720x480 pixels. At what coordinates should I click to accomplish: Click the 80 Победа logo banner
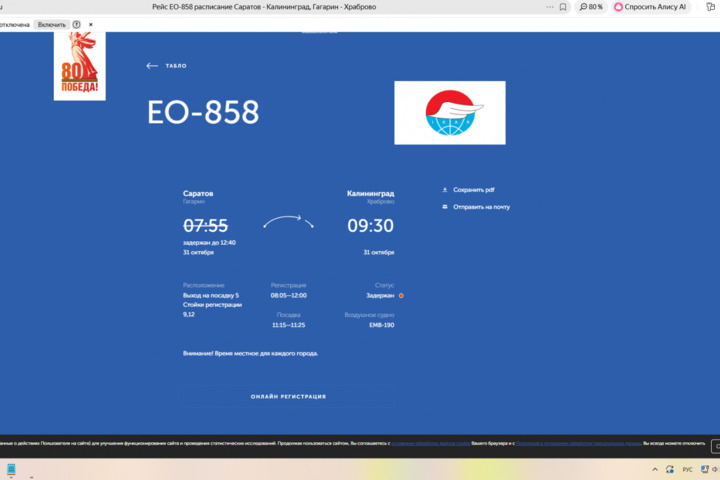(79, 65)
